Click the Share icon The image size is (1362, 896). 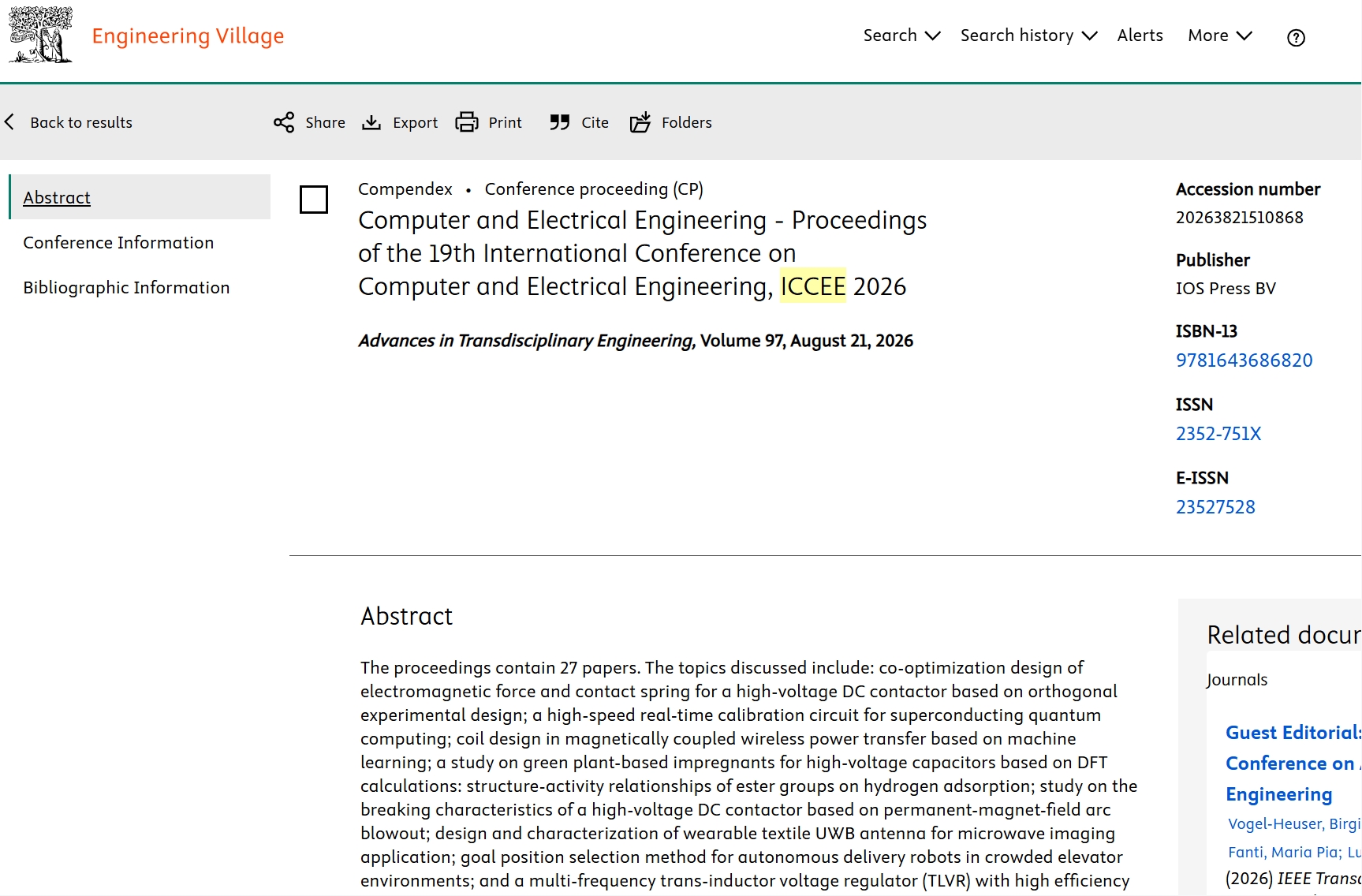click(284, 122)
